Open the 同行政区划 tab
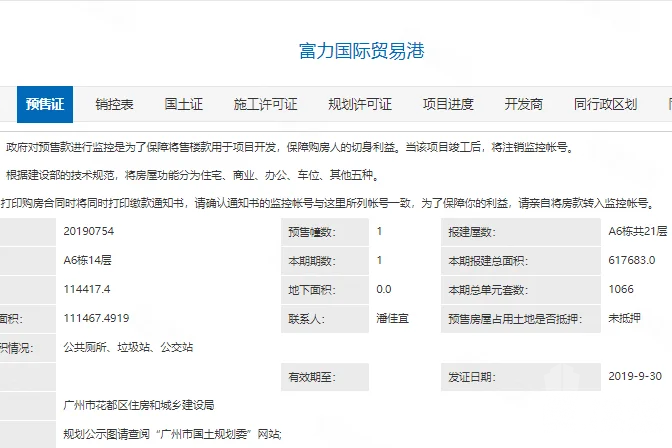Screen dimensions: 672x448 pyautogui.click(x=606, y=104)
